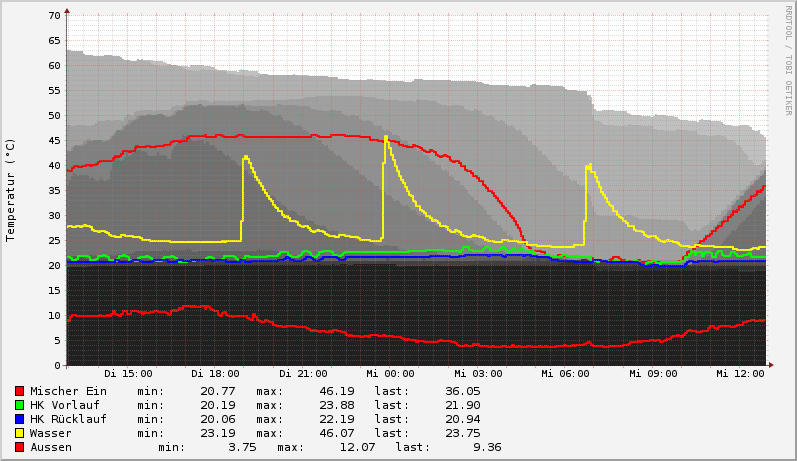Click the Wasser legend label
This screenshot has height=461, width=797.
tap(50, 433)
